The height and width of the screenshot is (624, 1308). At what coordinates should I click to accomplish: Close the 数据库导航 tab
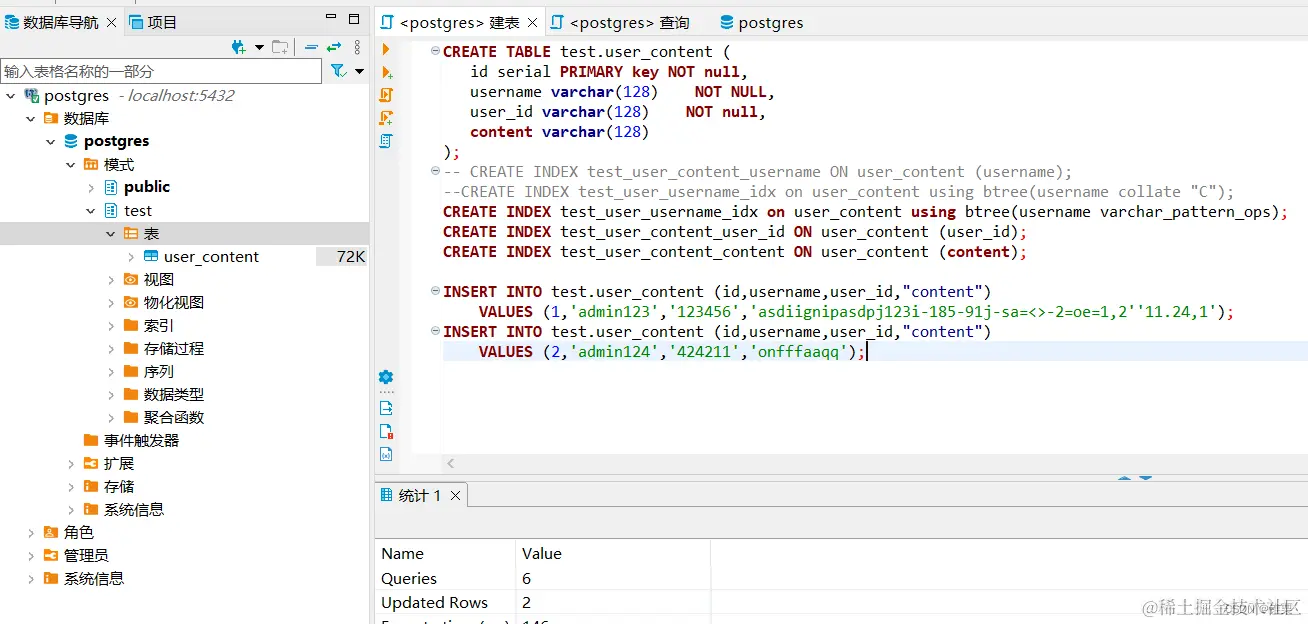pos(110,22)
